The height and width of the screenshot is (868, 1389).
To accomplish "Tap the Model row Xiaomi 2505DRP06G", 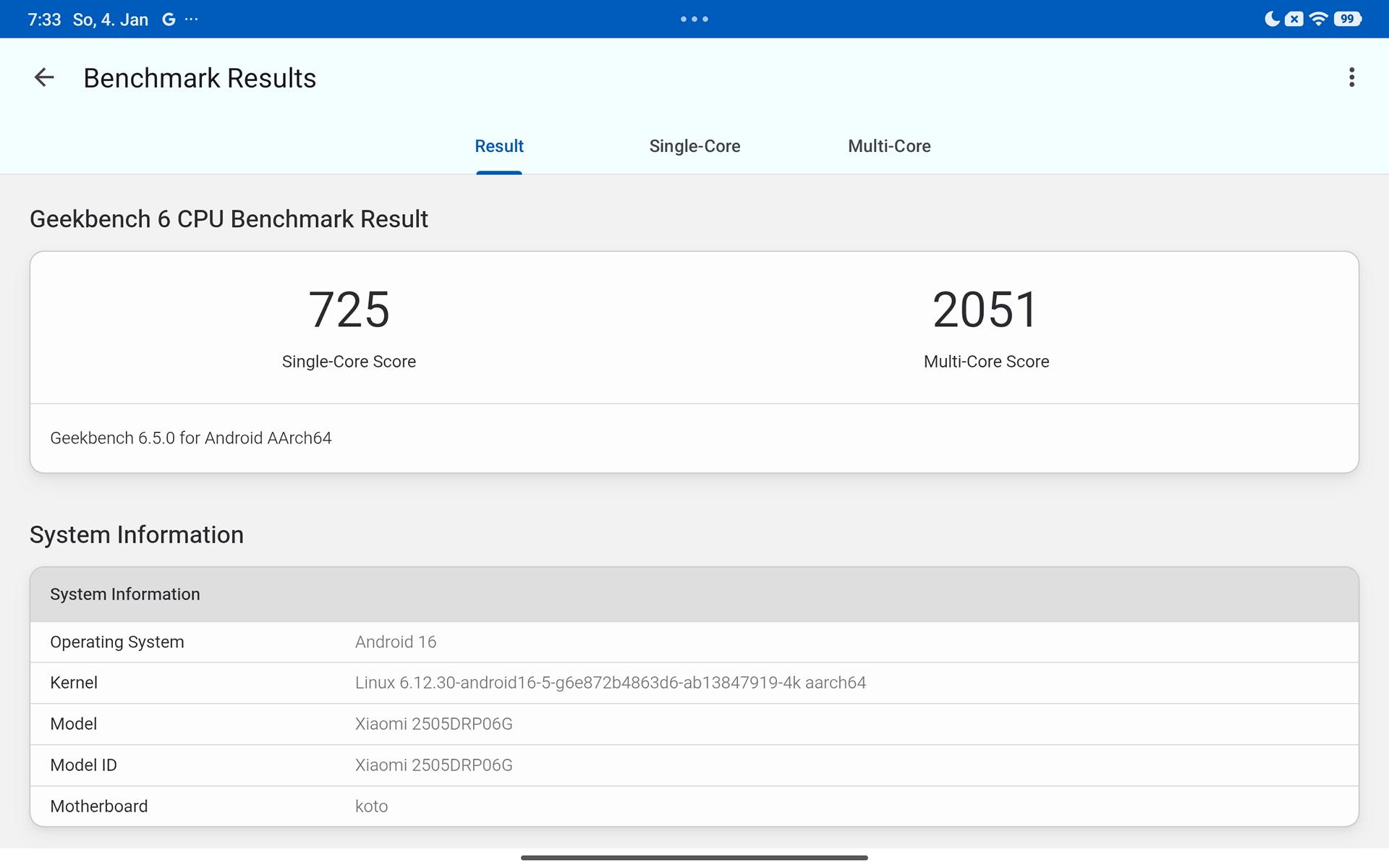I will [x=433, y=724].
